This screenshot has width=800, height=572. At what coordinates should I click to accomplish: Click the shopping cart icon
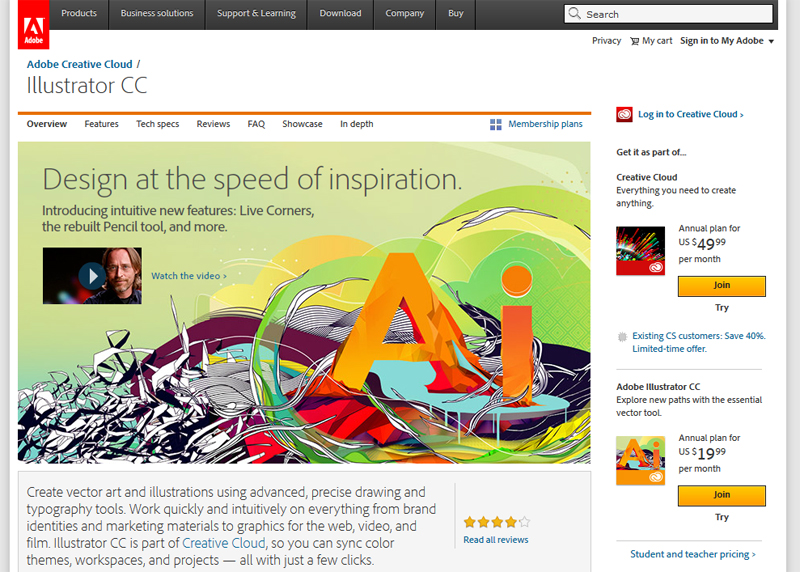coord(634,41)
